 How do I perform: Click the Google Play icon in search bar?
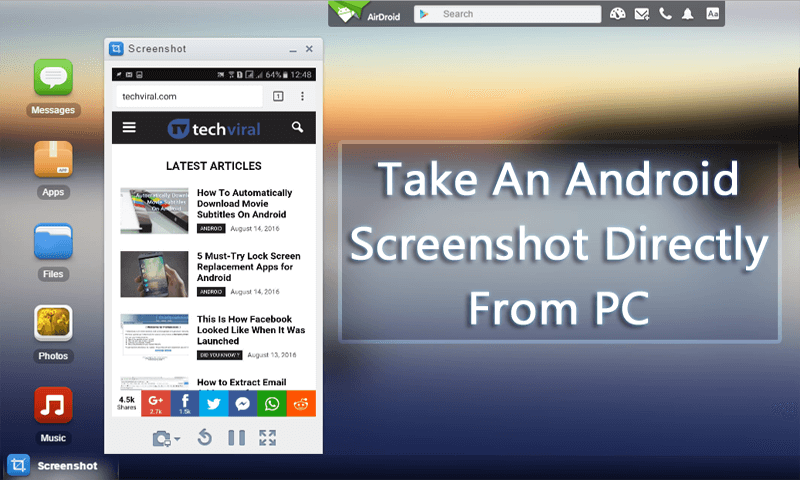[424, 14]
